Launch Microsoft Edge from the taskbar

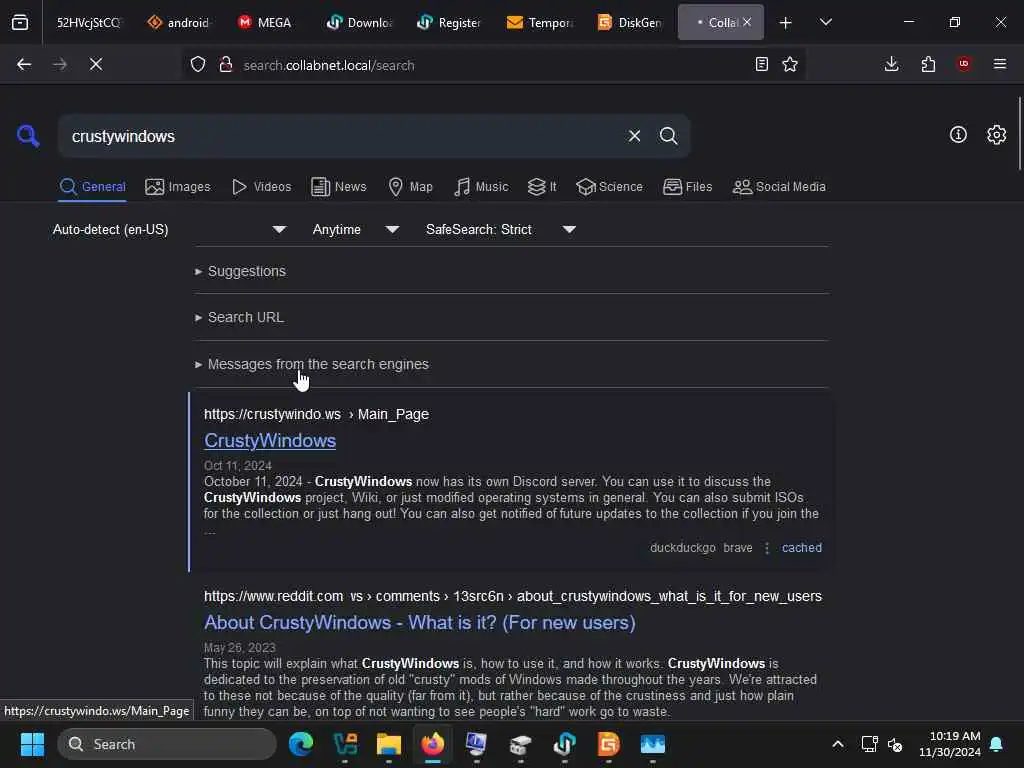tap(301, 744)
